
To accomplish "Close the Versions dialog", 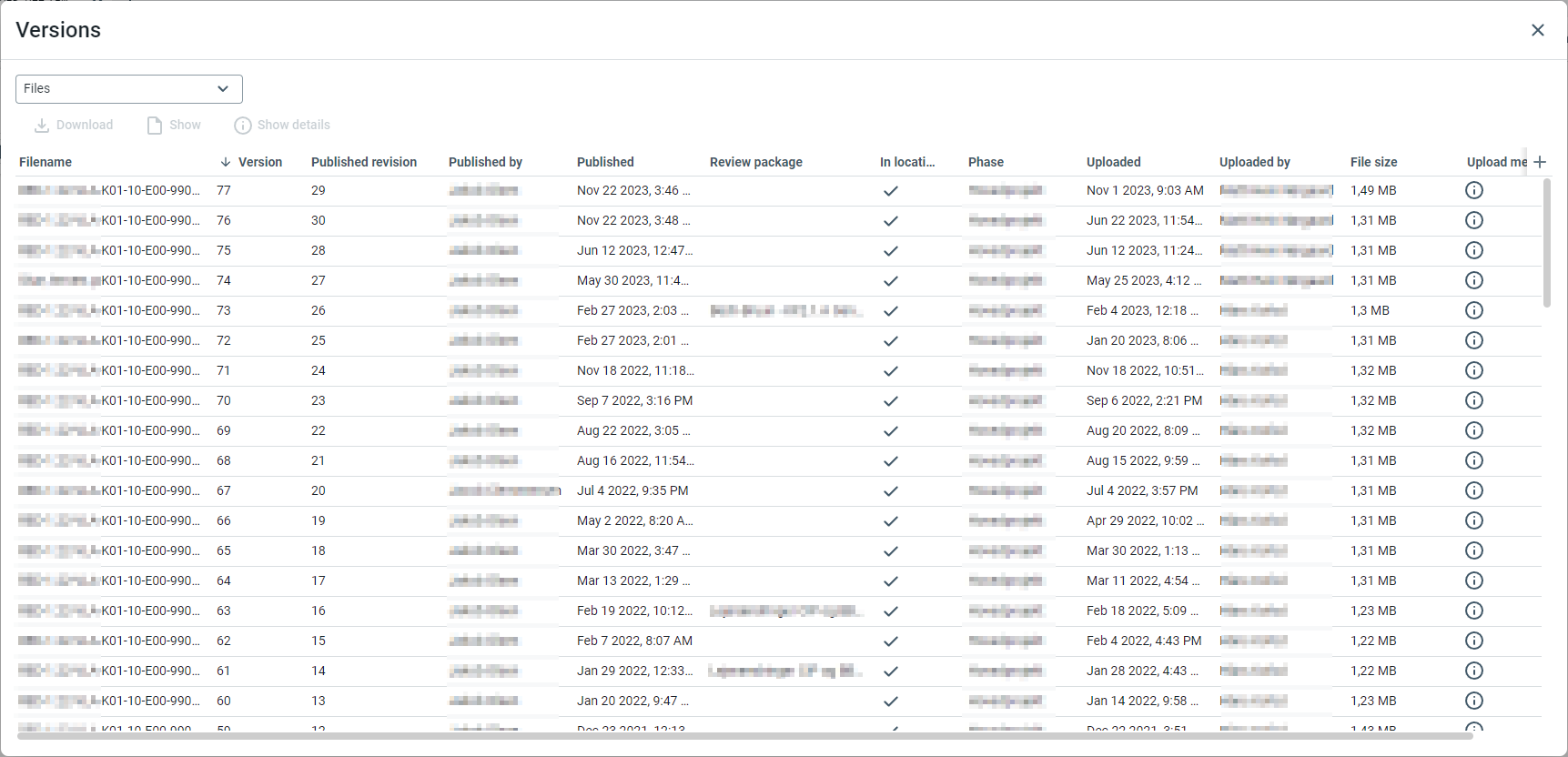I will tap(1538, 30).
